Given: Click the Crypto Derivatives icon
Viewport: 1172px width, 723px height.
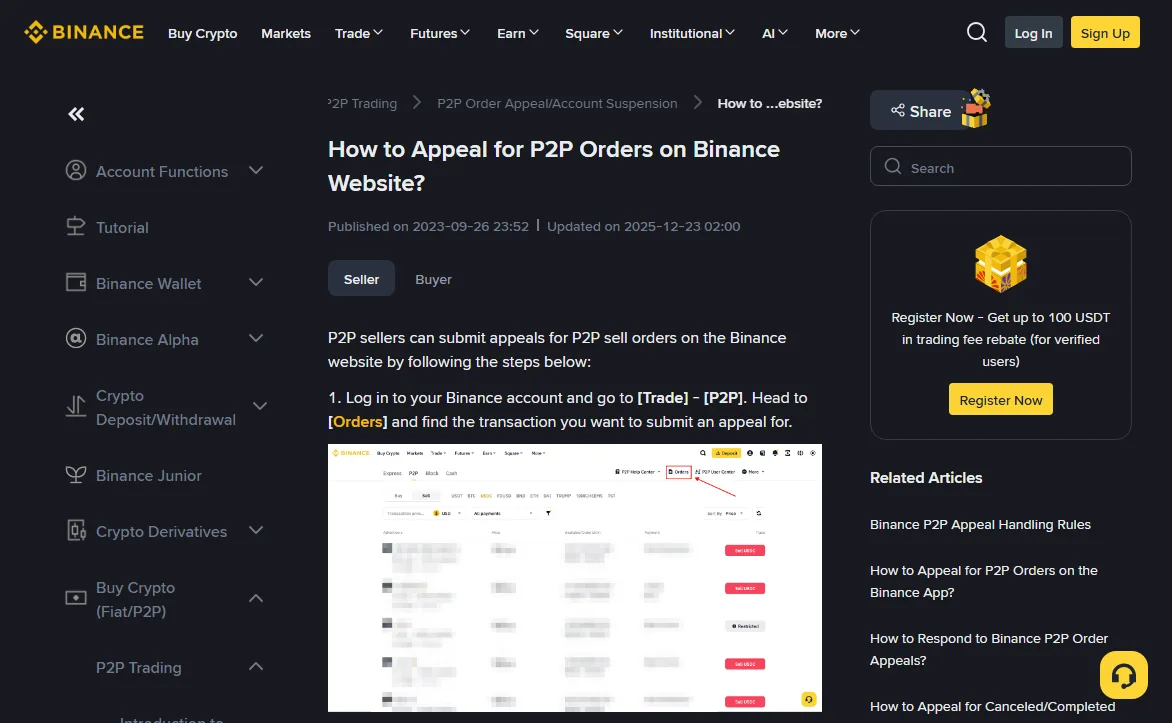Looking at the screenshot, I should (75, 530).
